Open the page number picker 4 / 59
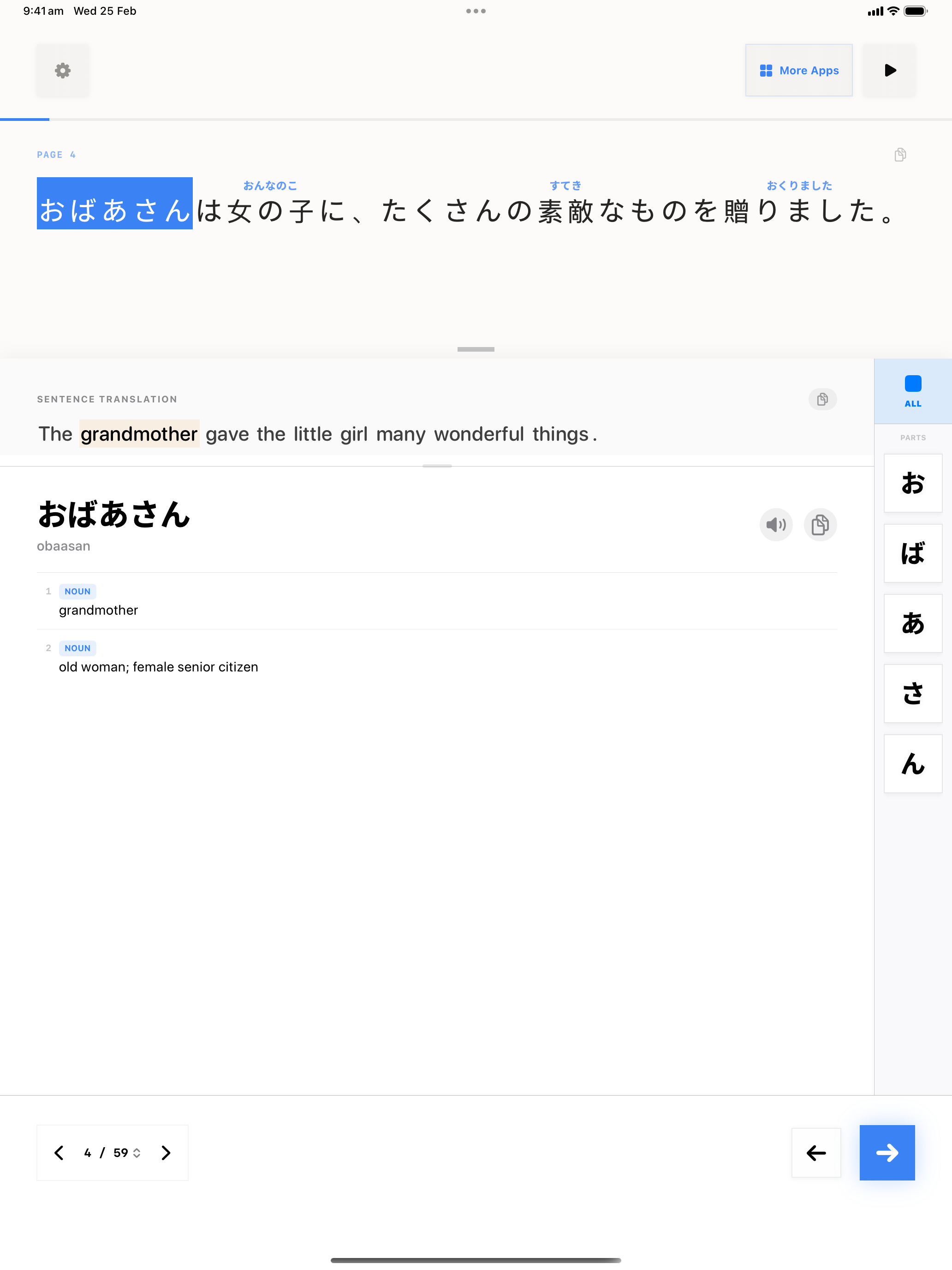952x1270 pixels. tap(113, 1152)
